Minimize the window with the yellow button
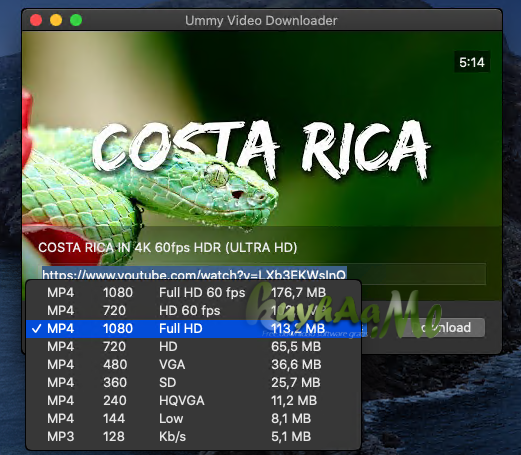521x455 pixels. (56, 20)
